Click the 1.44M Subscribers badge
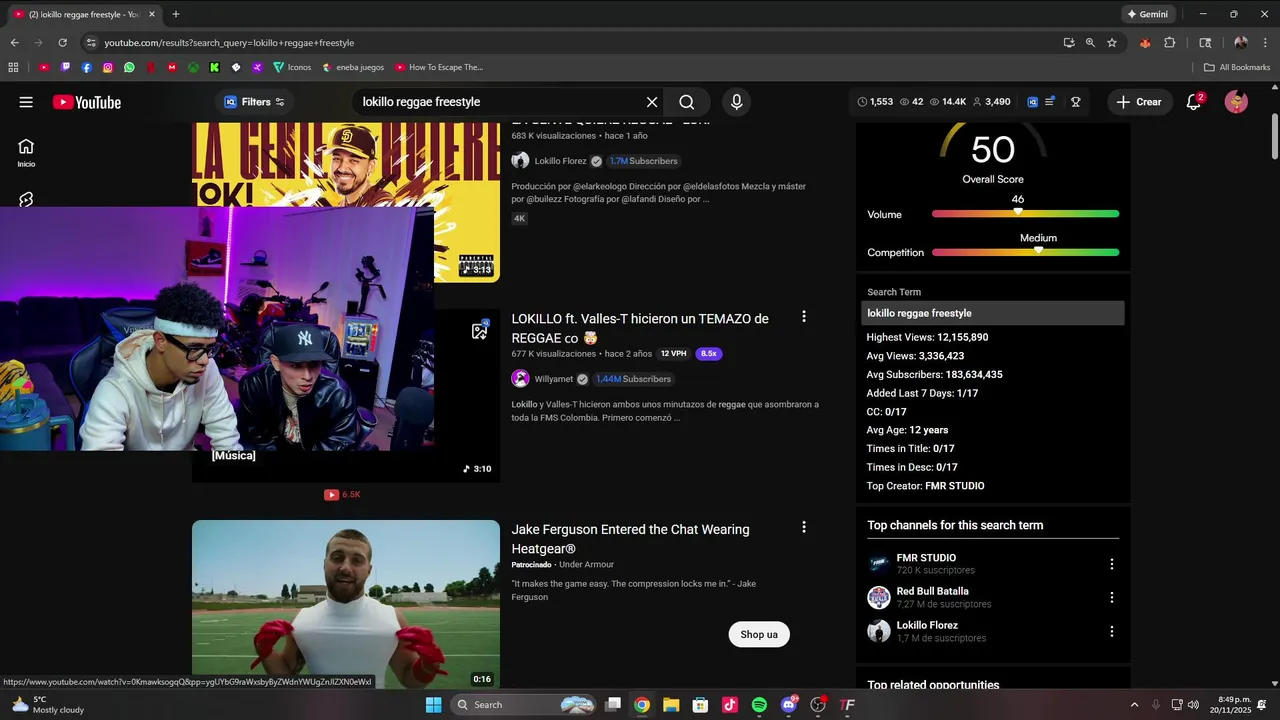The image size is (1280, 720). 633,379
